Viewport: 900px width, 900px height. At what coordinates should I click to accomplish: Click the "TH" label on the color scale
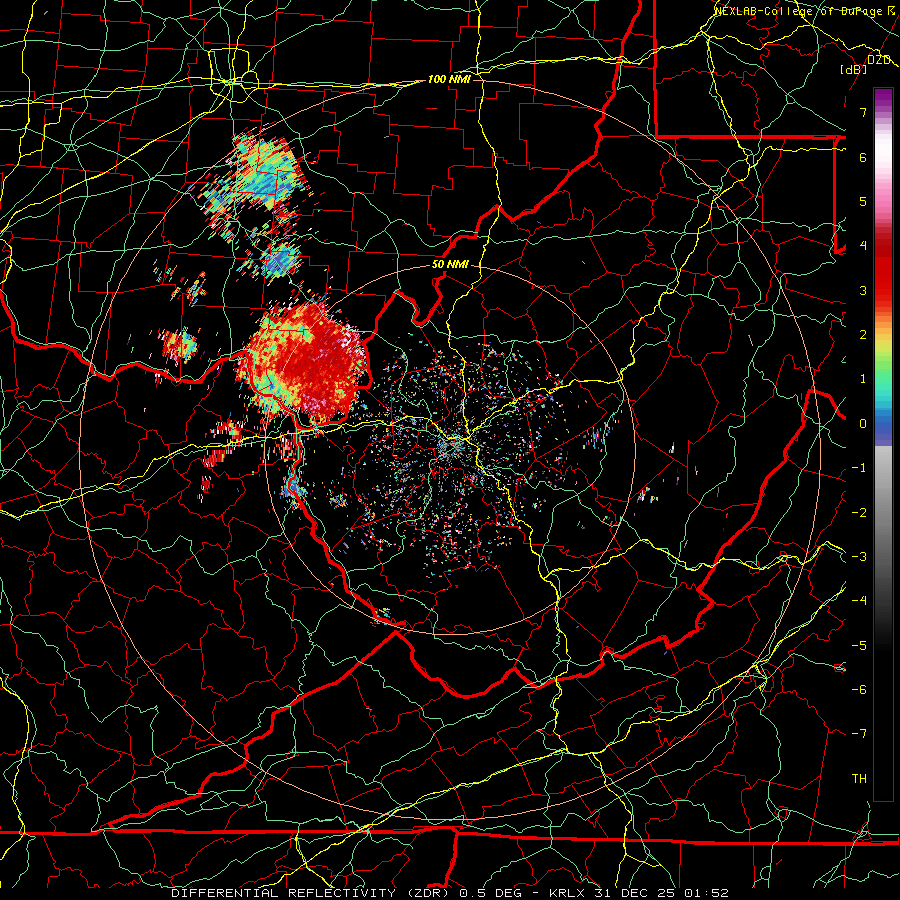click(859, 779)
